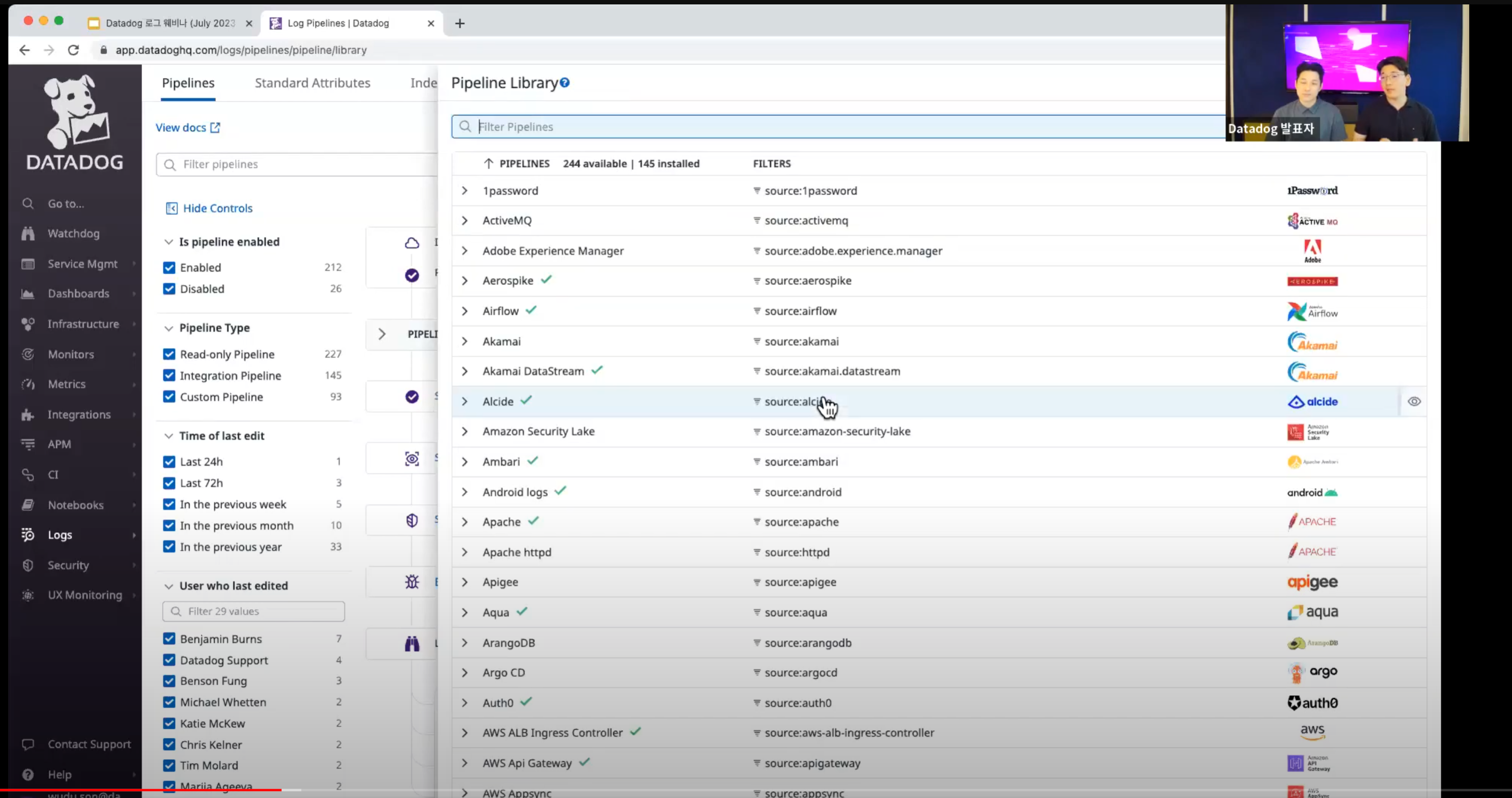
Task: Preview the Alcide pipeline with eye icon
Action: point(1414,402)
